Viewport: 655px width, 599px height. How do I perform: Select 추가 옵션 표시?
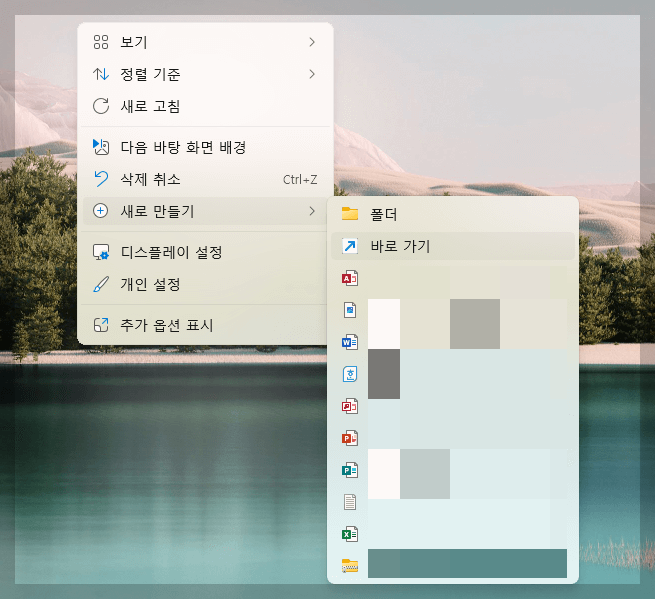tap(205, 325)
